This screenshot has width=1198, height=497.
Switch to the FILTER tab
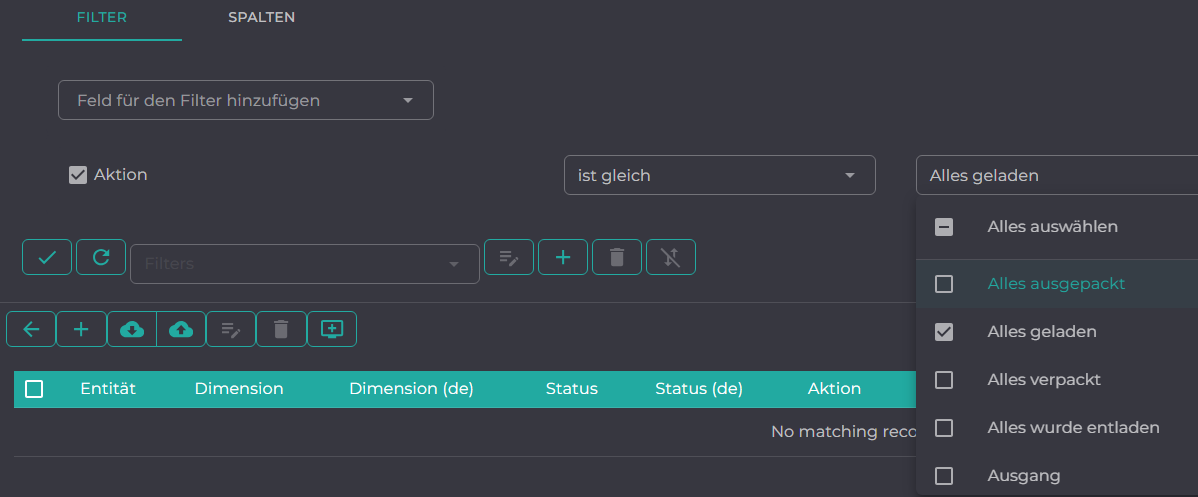[102, 18]
